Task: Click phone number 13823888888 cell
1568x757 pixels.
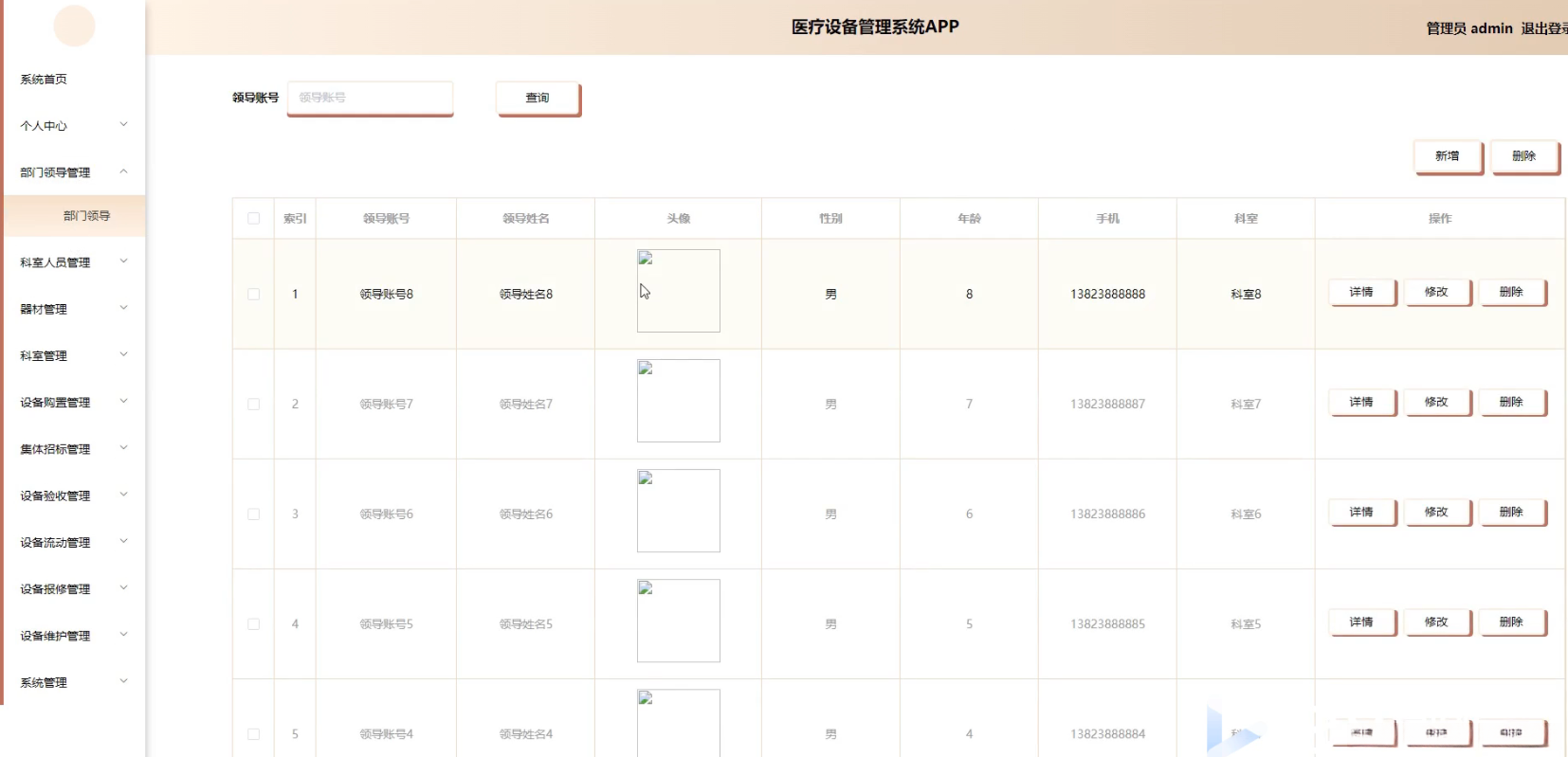Action: tap(1107, 294)
